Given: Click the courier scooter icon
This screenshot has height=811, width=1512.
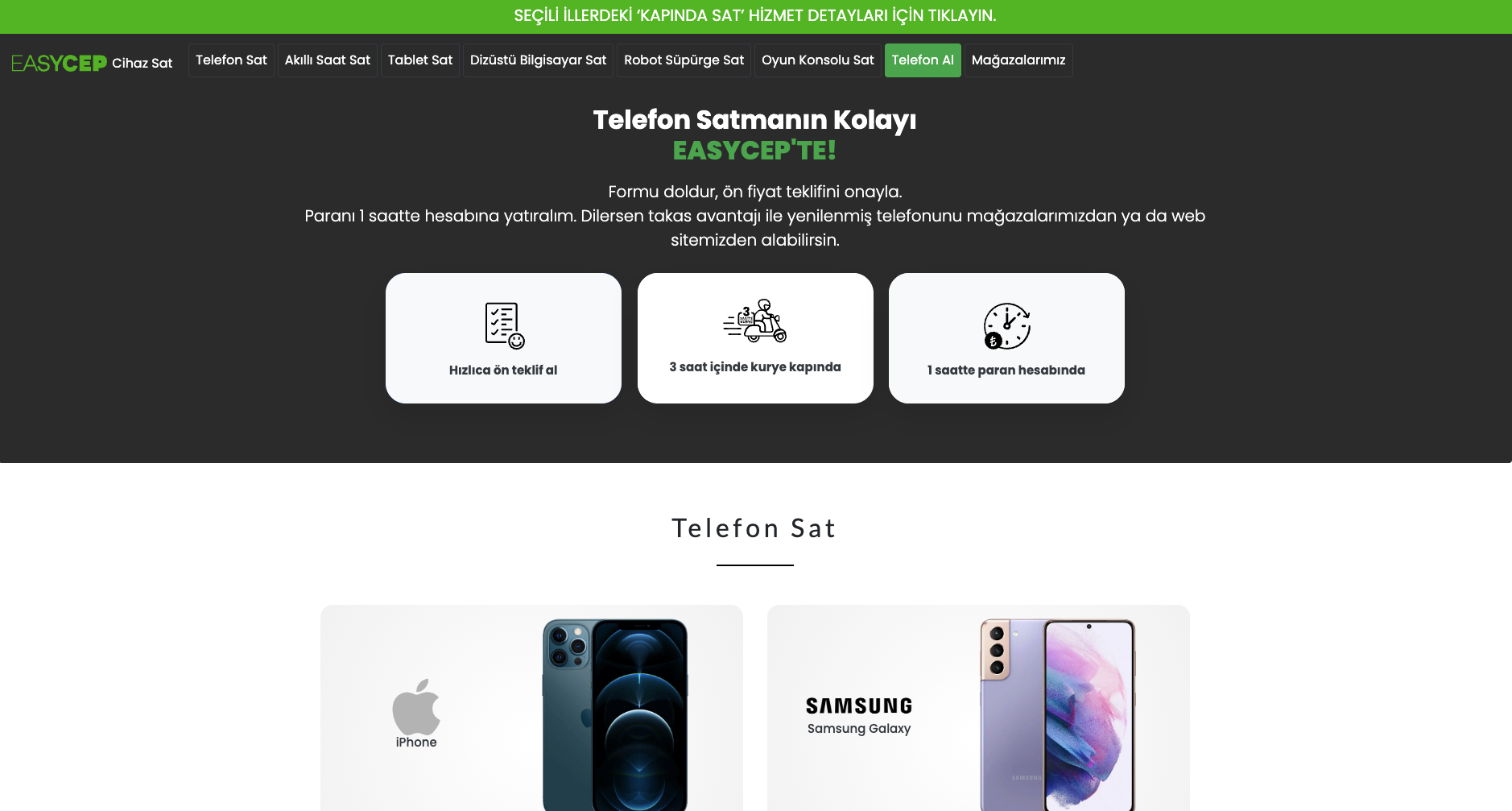Looking at the screenshot, I should click(x=755, y=321).
